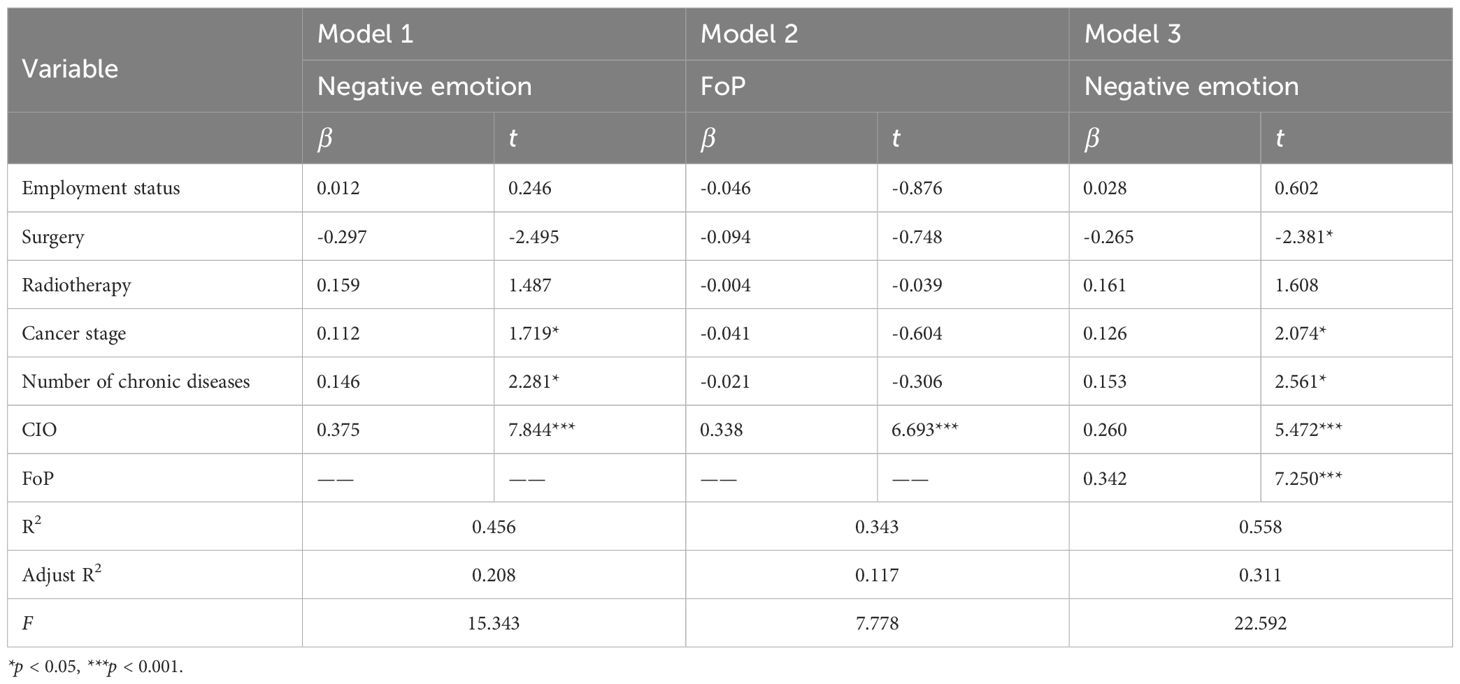The image size is (1460, 684).
Task: Select the F statistic value 15.343
Action: [494, 623]
